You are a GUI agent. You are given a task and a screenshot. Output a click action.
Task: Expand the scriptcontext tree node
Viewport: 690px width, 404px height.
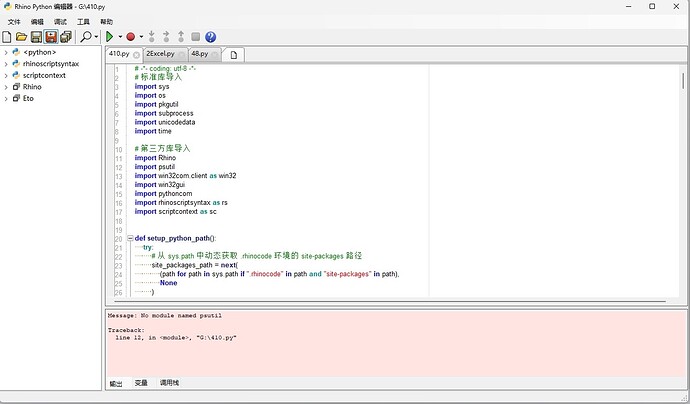pyautogui.click(x=6, y=75)
